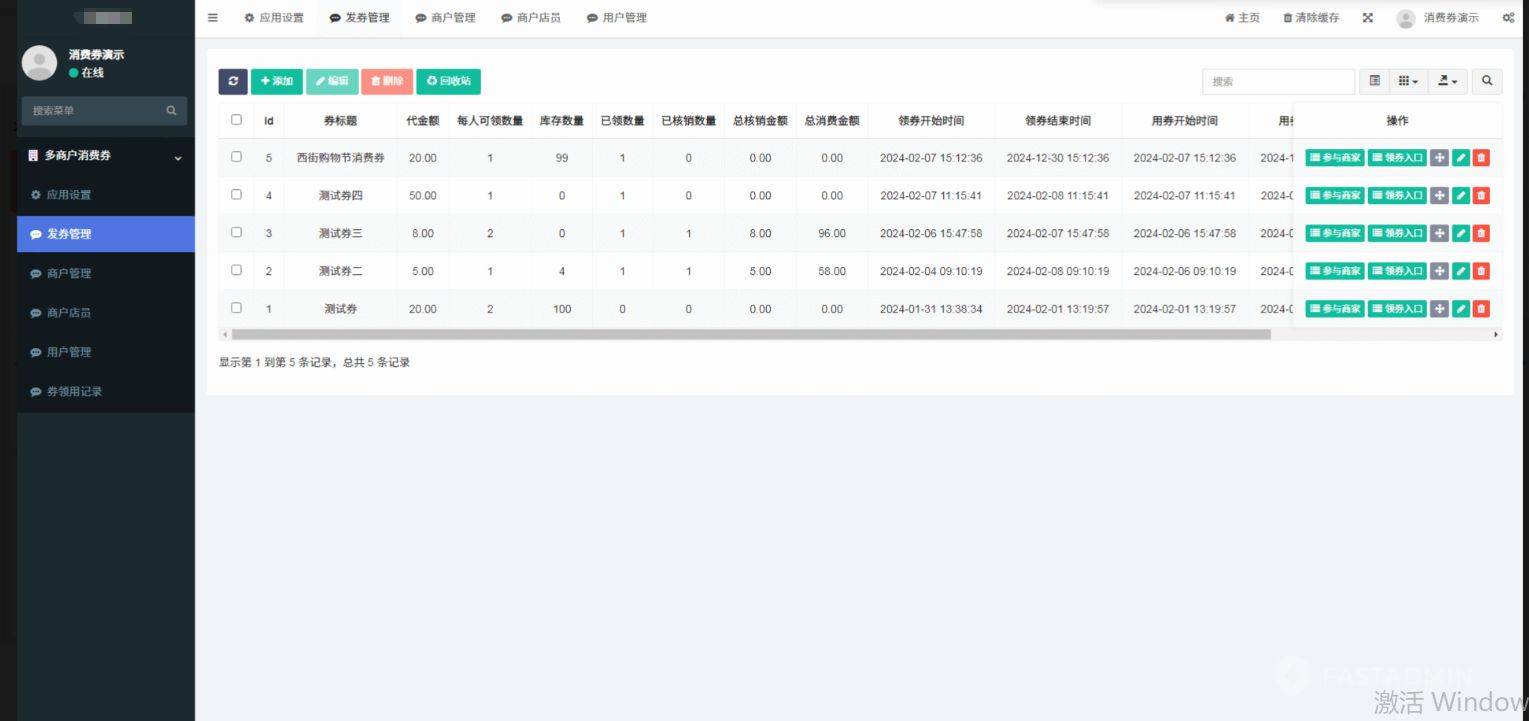Open 应用设置 in the sidebar
The width and height of the screenshot is (1529, 721).
coord(106,195)
